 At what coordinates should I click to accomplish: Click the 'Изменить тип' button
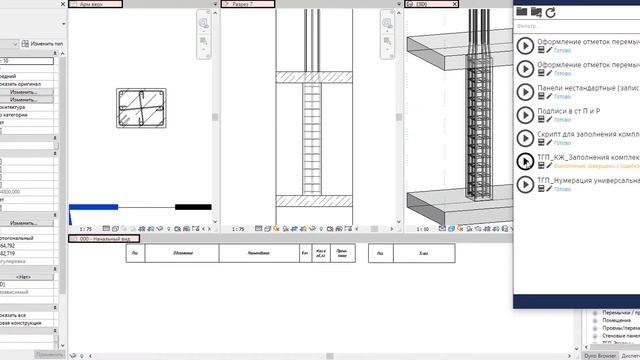pyautogui.click(x=42, y=44)
